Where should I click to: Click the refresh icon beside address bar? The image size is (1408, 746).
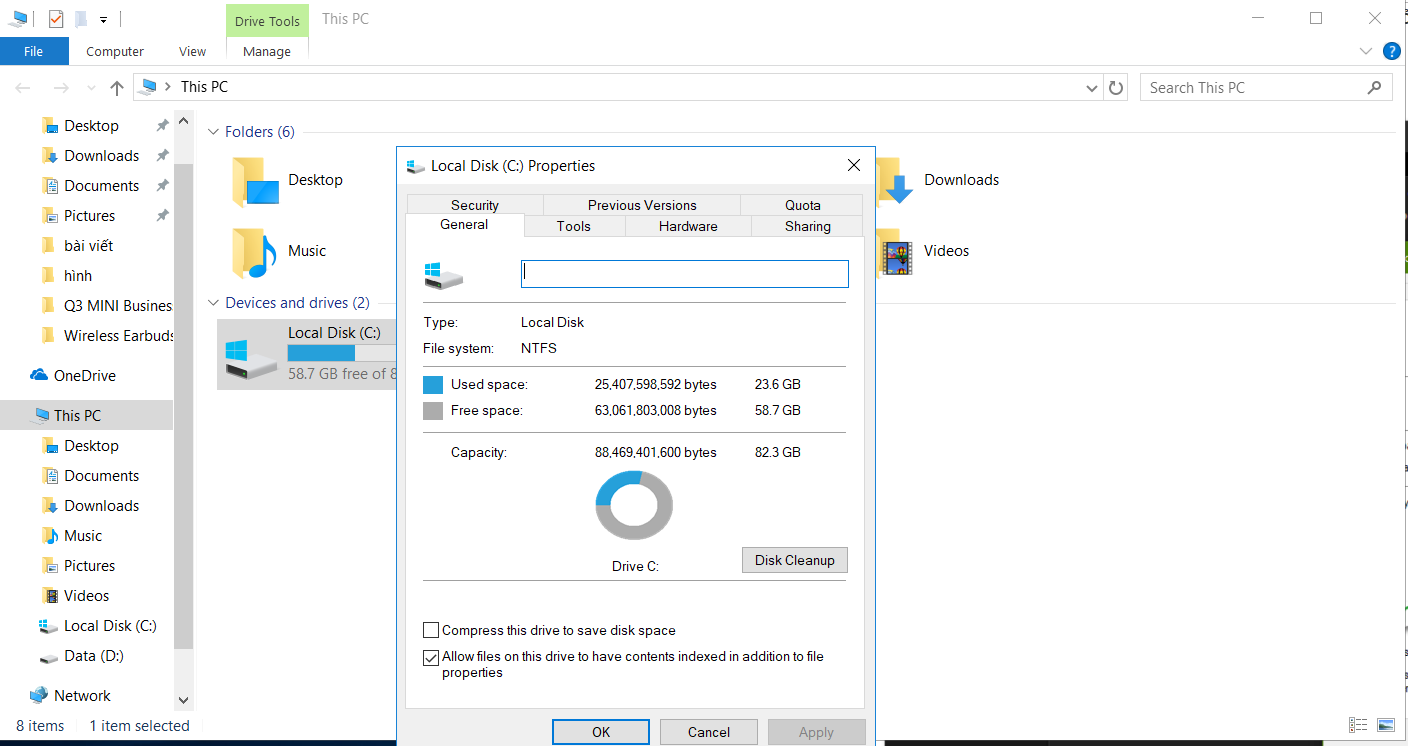pos(1116,88)
